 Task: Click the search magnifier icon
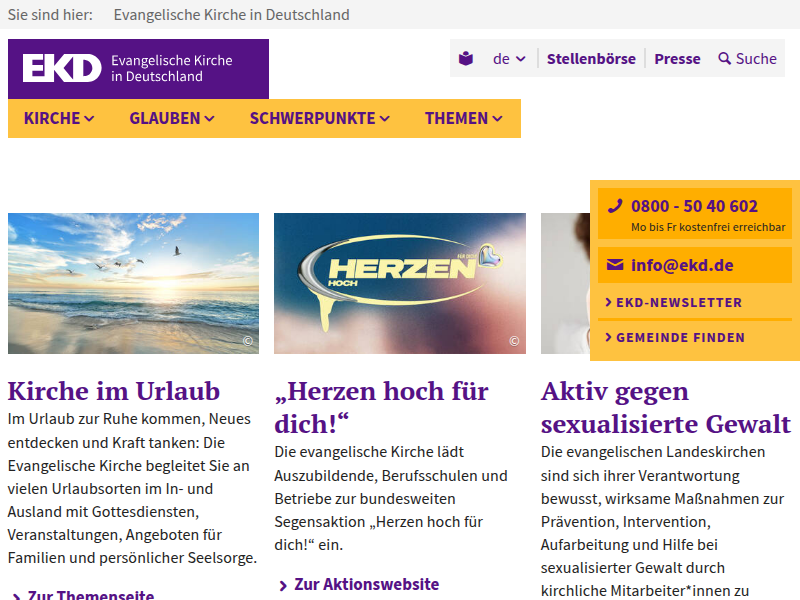pos(724,59)
